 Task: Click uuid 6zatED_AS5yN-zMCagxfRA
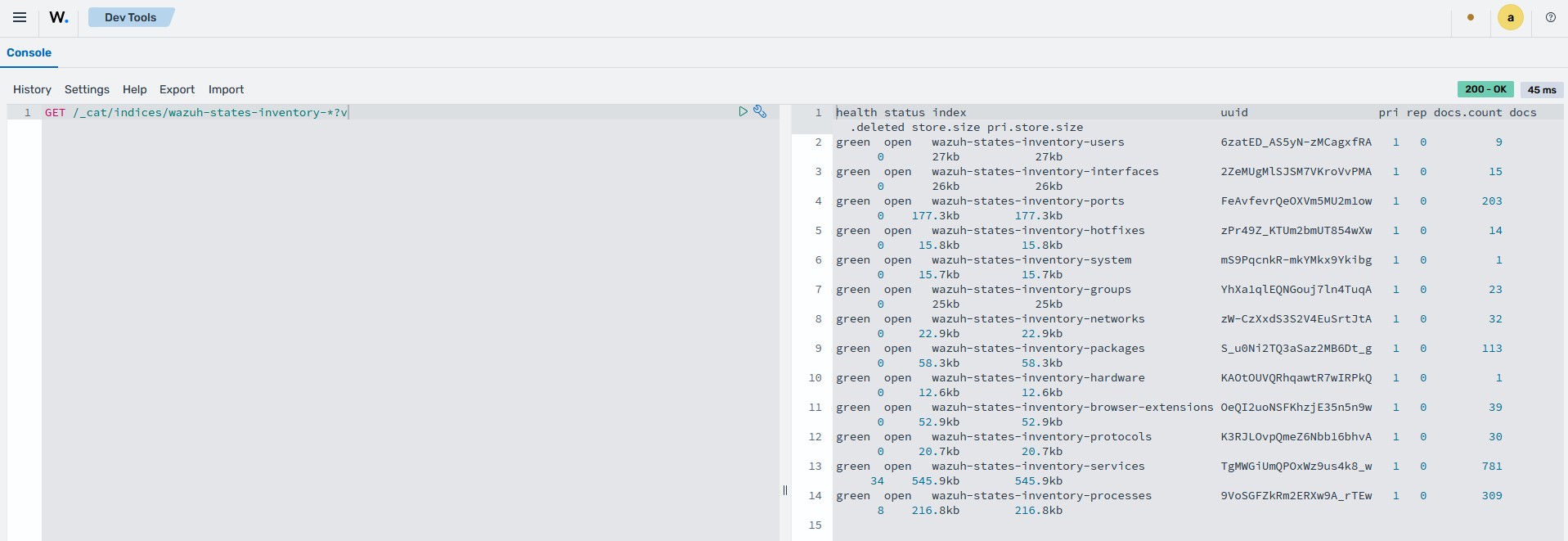[1296, 142]
